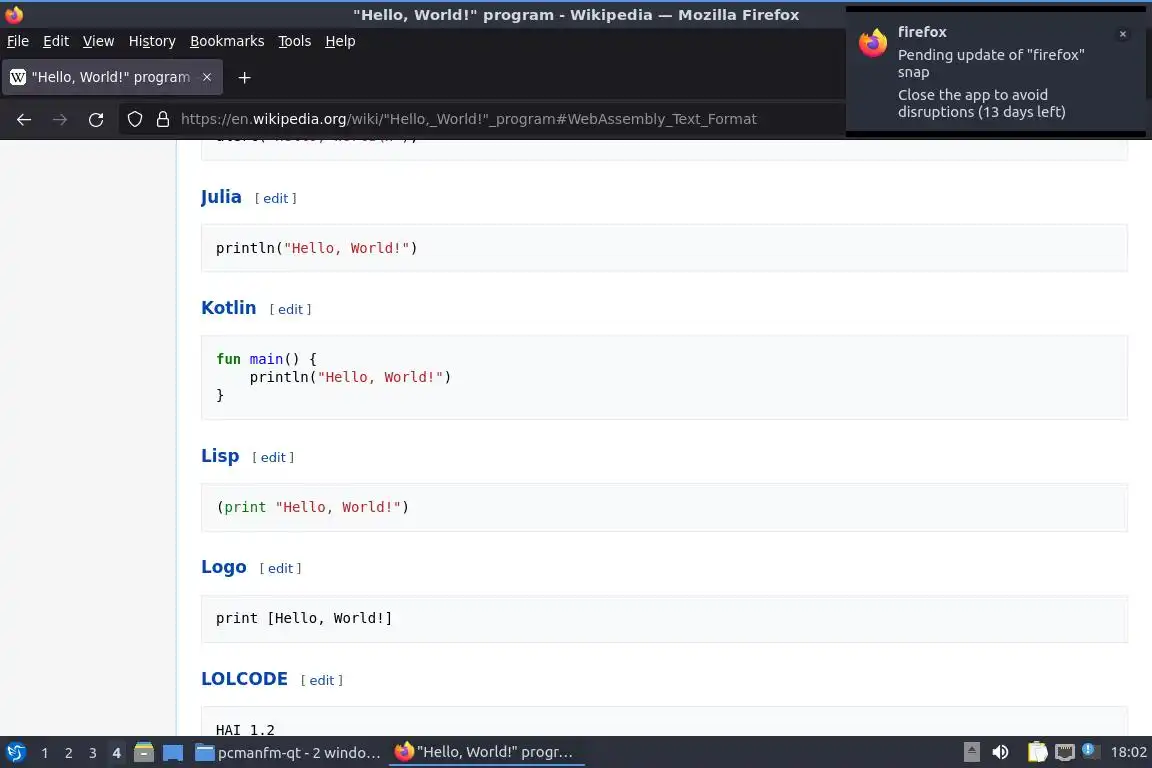Image resolution: width=1152 pixels, height=768 pixels.
Task: Click the Lisp section heading
Action: coord(220,456)
